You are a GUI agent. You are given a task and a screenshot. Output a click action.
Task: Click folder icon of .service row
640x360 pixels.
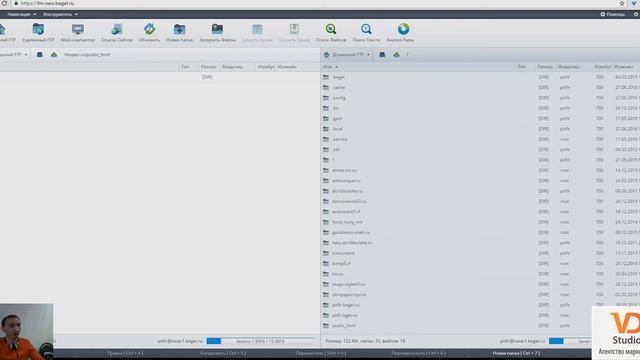pyautogui.click(x=326, y=139)
